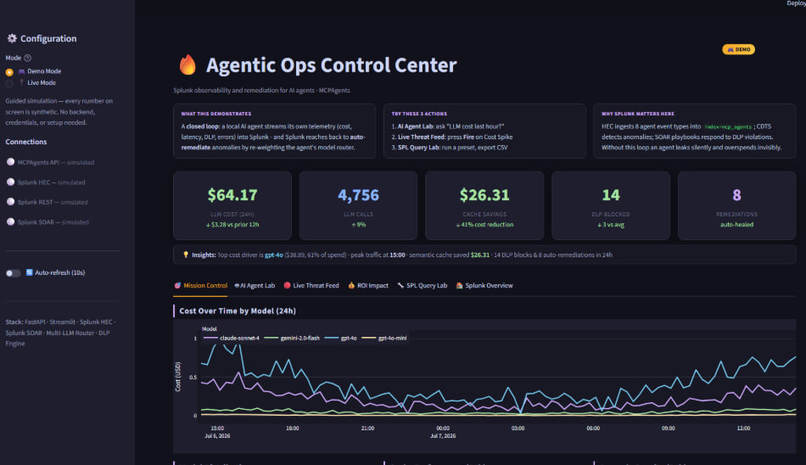Viewport: 806px width, 465px height.
Task: Click the 'Model' legend title
Action: click(x=209, y=329)
